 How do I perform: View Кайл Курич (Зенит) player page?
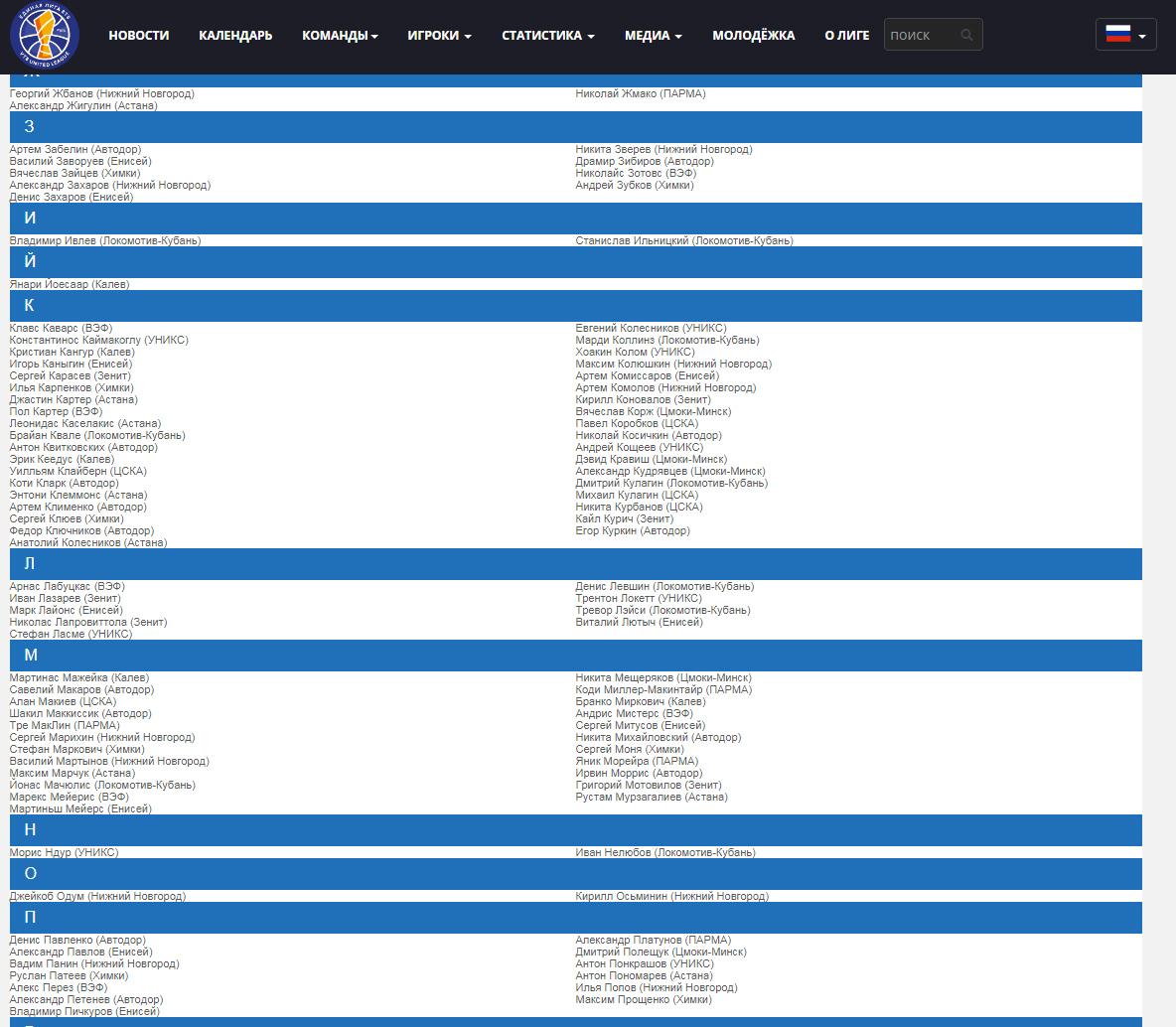tap(625, 518)
